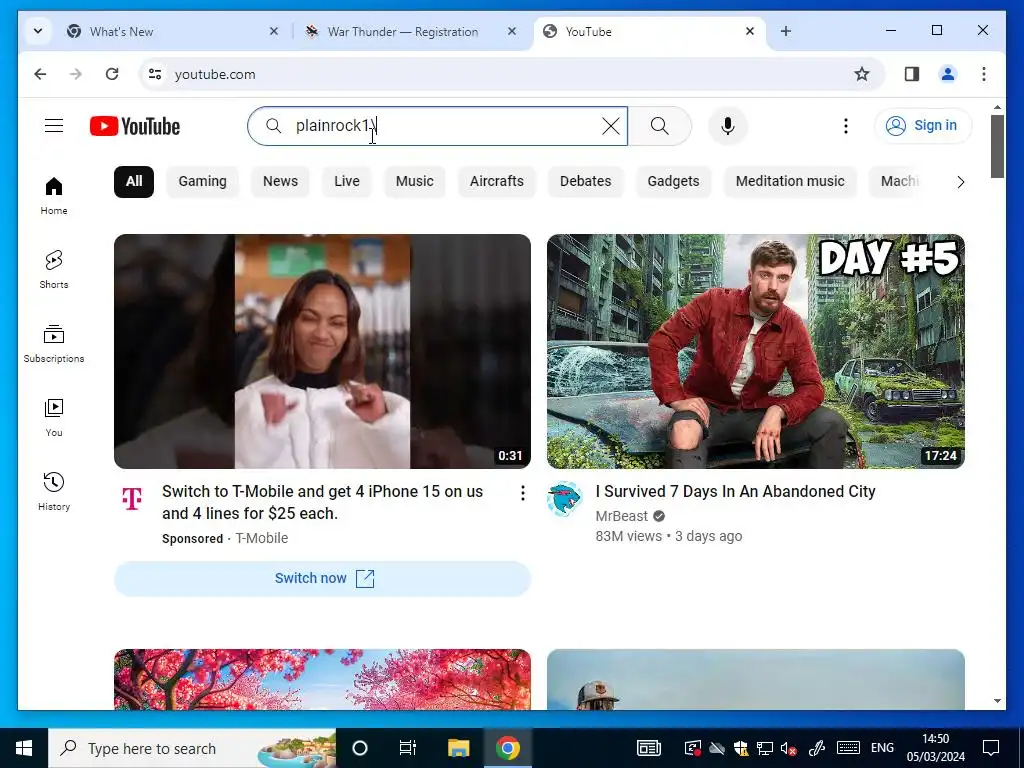Click the page vertical scrollbar thumb

(997, 146)
